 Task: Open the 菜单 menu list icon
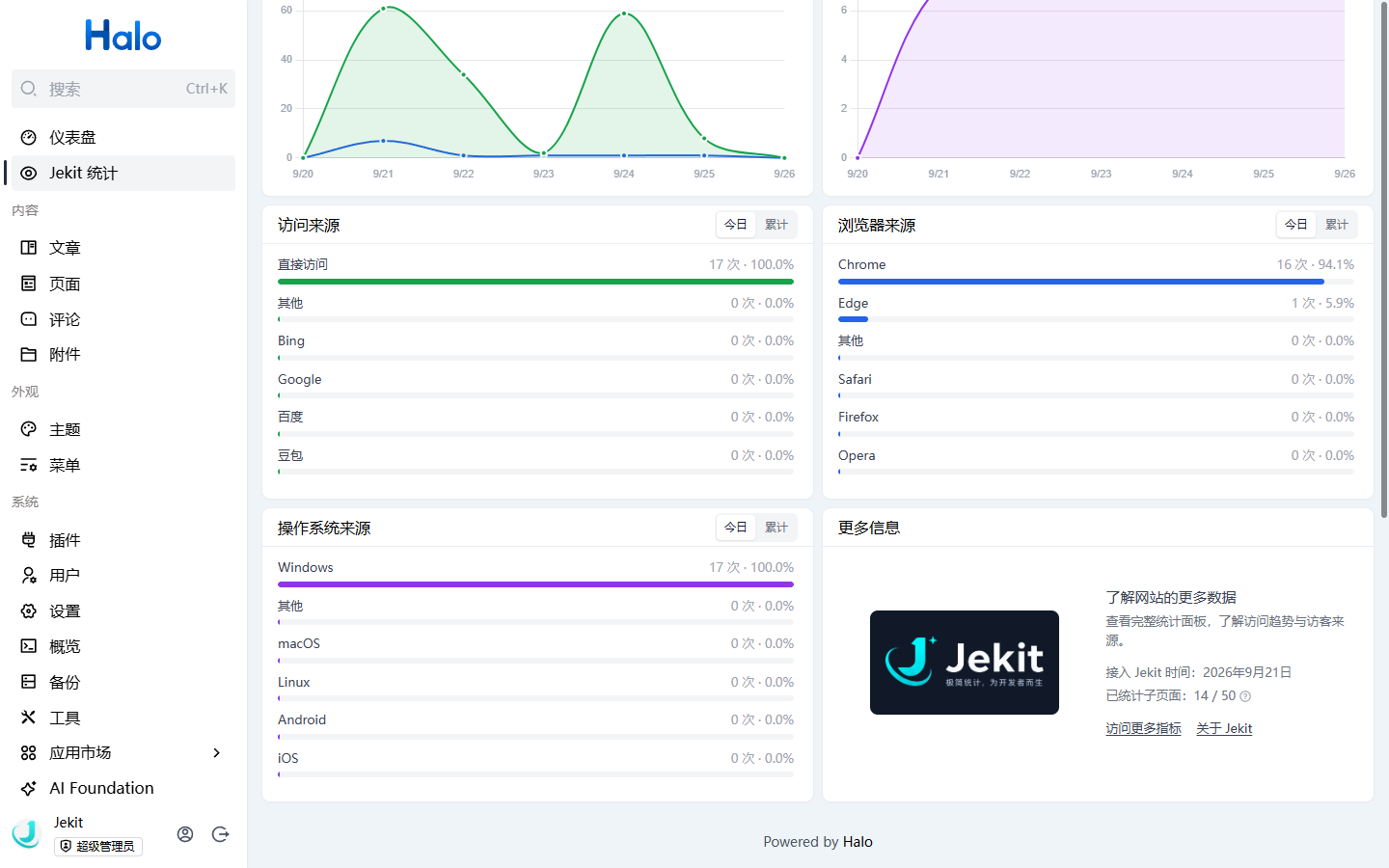pyautogui.click(x=29, y=465)
